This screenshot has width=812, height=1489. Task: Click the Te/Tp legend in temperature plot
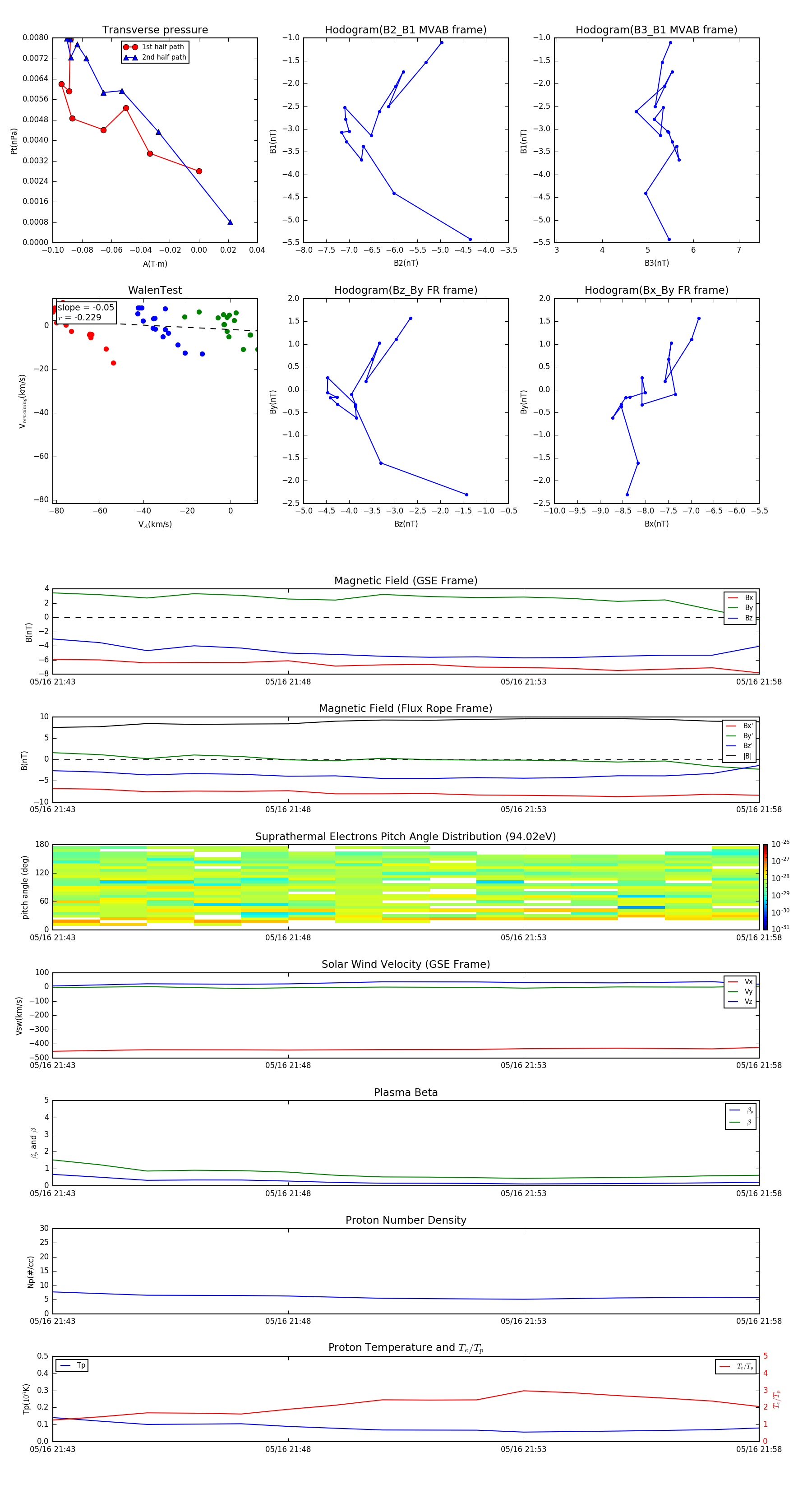pos(736,1366)
